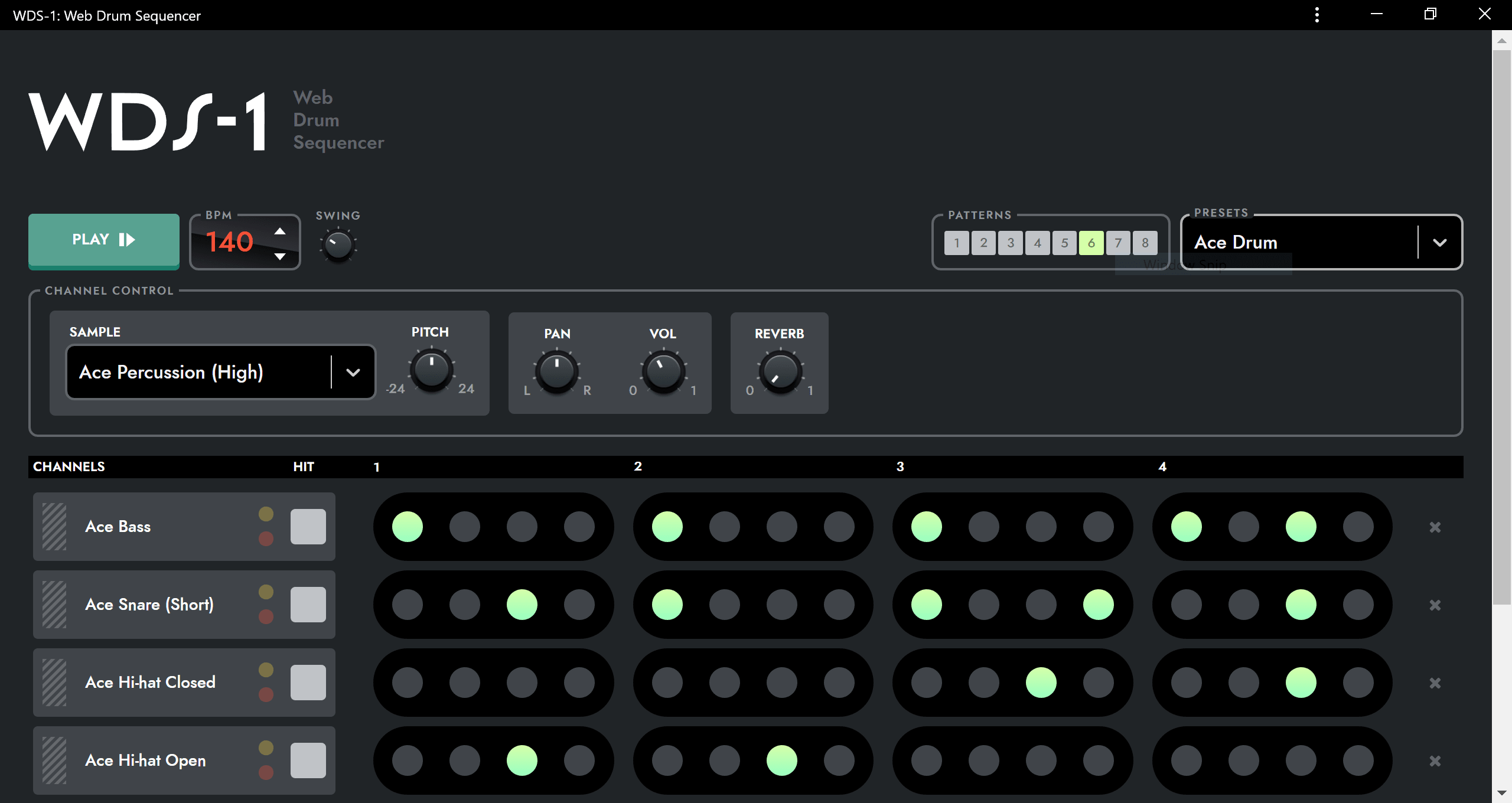Select pattern 5

(1064, 243)
